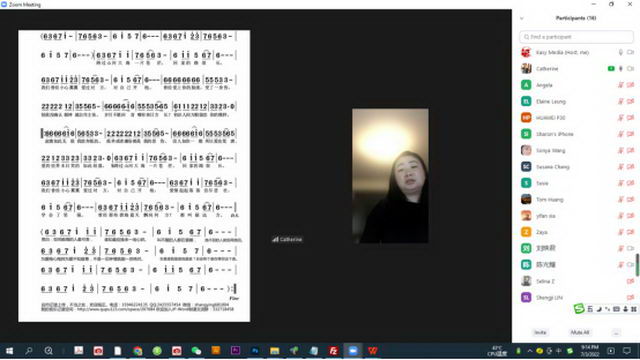This screenshot has height=360, width=640.
Task: Open FileZilla from the taskbar
Action: coord(333,351)
